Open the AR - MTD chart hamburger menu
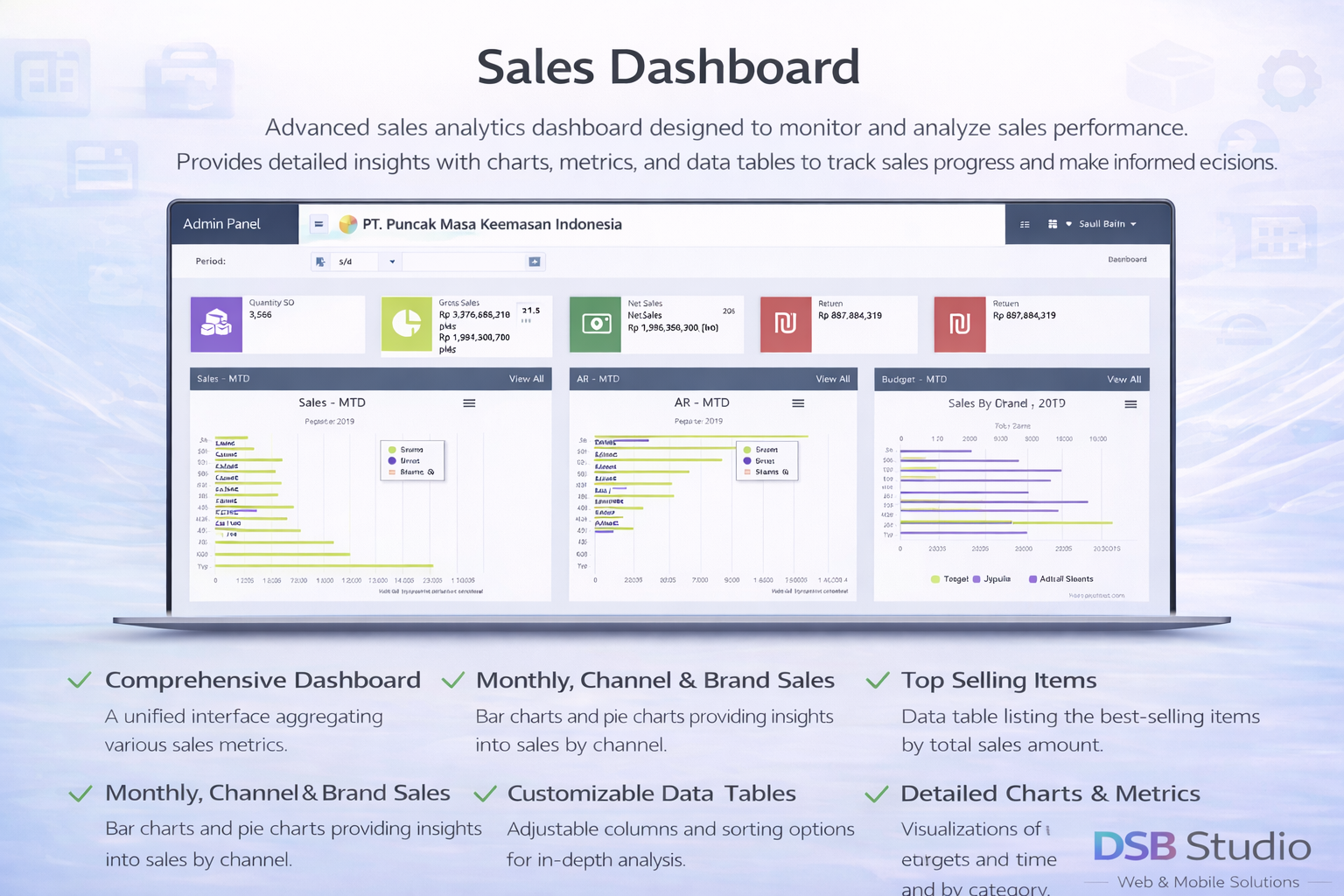The height and width of the screenshot is (896, 1344). click(797, 403)
